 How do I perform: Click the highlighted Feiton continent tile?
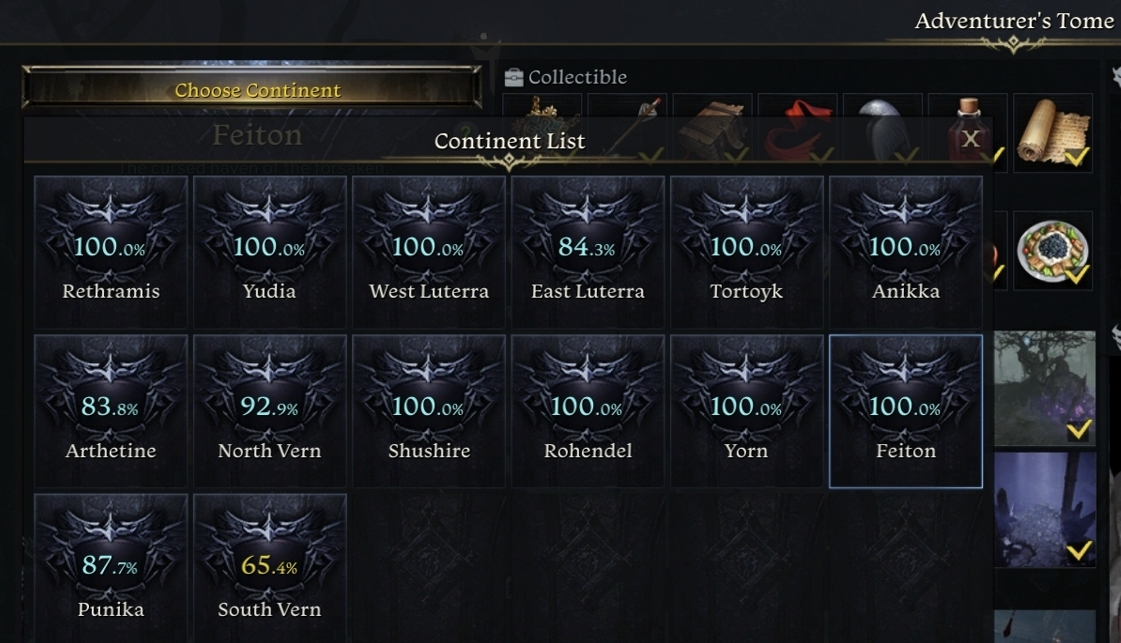(906, 411)
